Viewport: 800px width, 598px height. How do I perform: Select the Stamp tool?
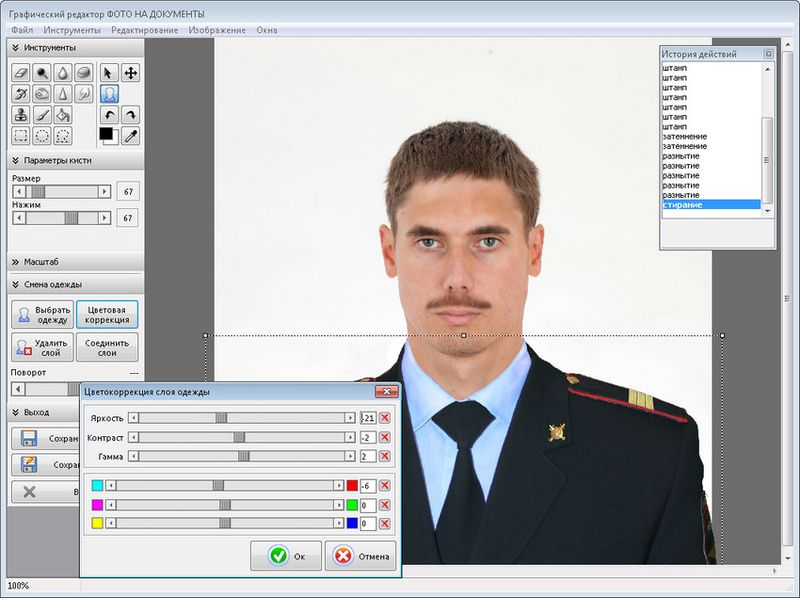point(21,114)
